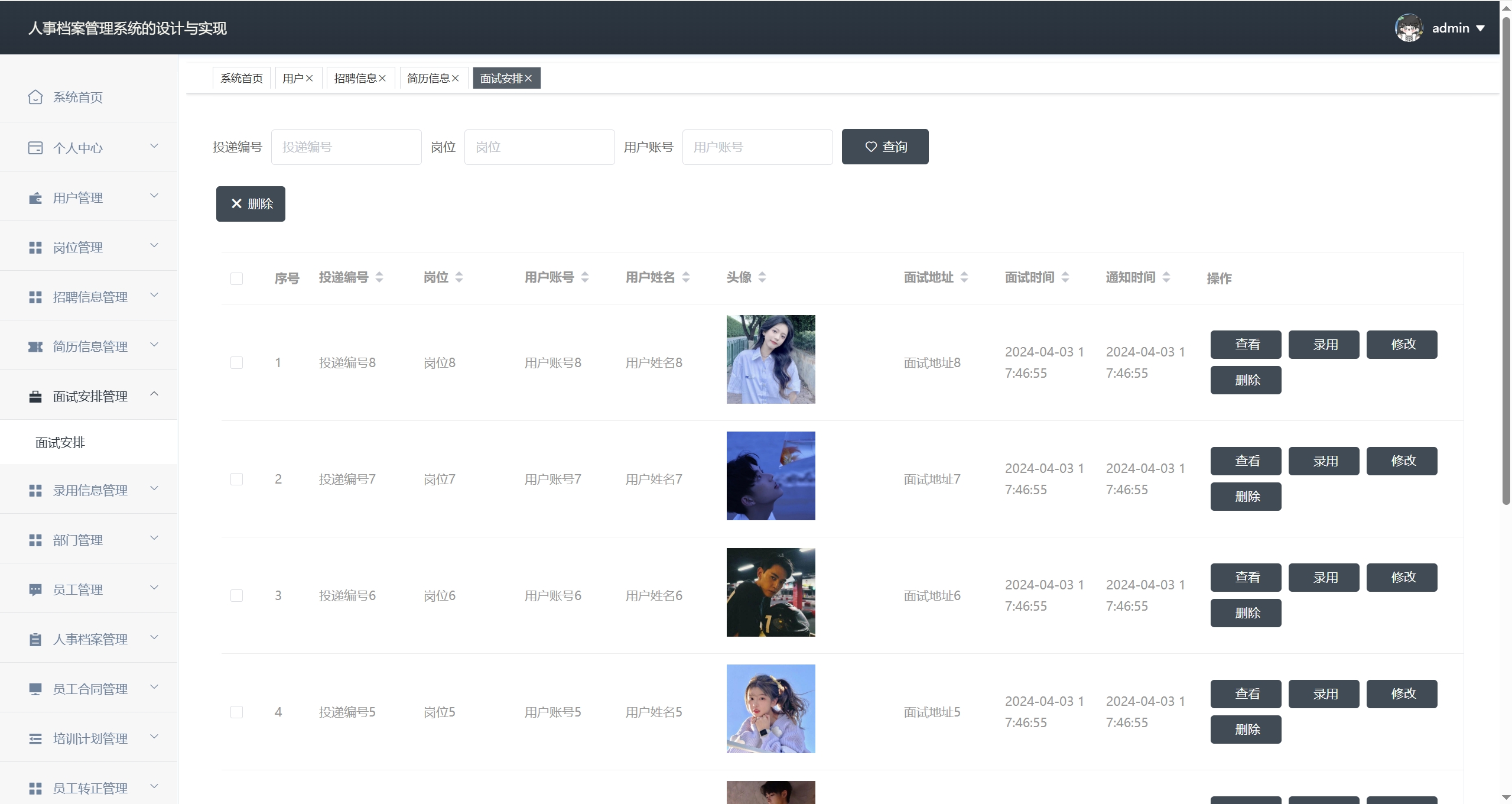Image resolution: width=1512 pixels, height=804 pixels.
Task: Expand the 录用信息管理 menu chevron
Action: click(154, 488)
